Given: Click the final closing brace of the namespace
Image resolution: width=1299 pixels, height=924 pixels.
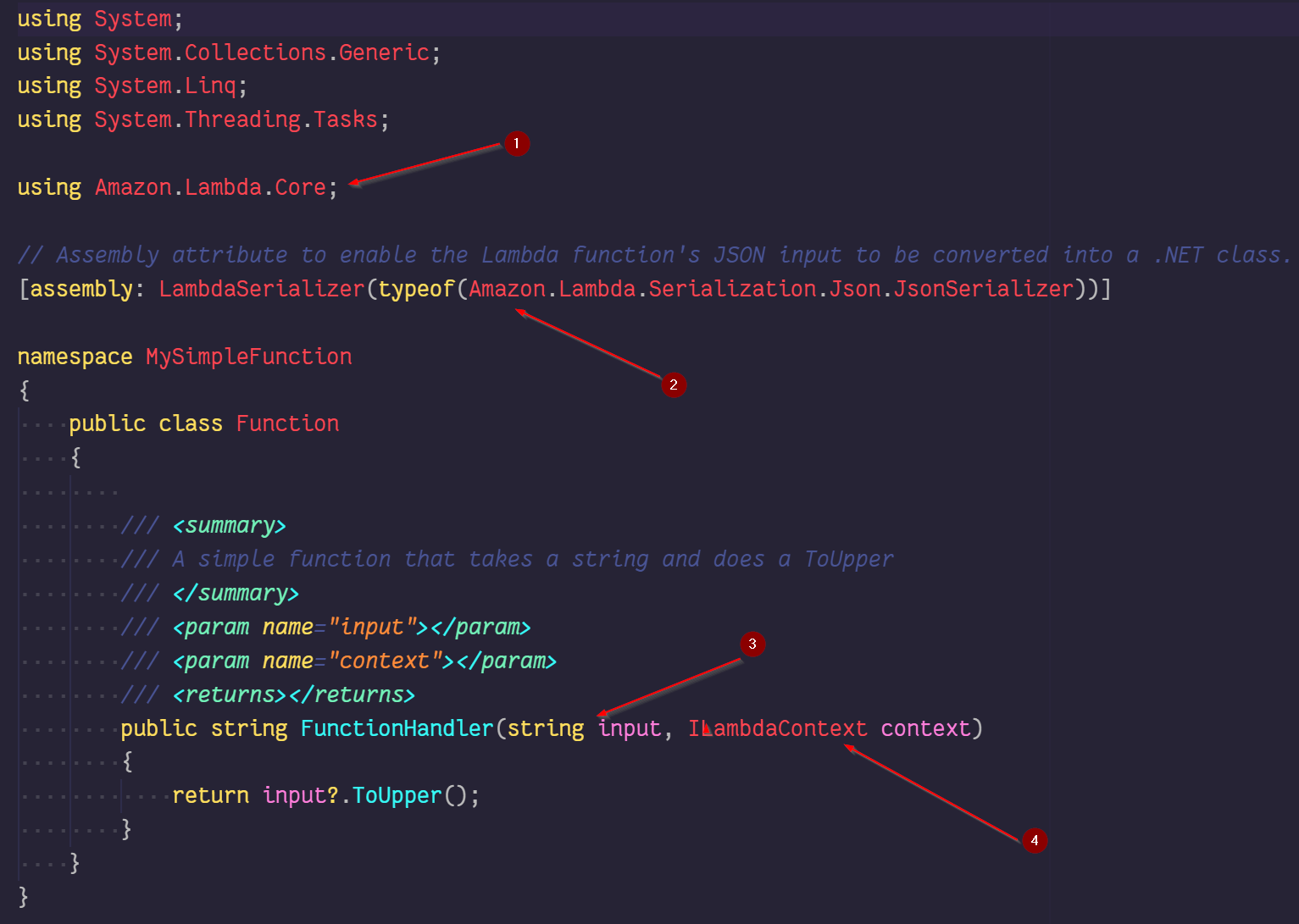Looking at the screenshot, I should click(x=23, y=896).
